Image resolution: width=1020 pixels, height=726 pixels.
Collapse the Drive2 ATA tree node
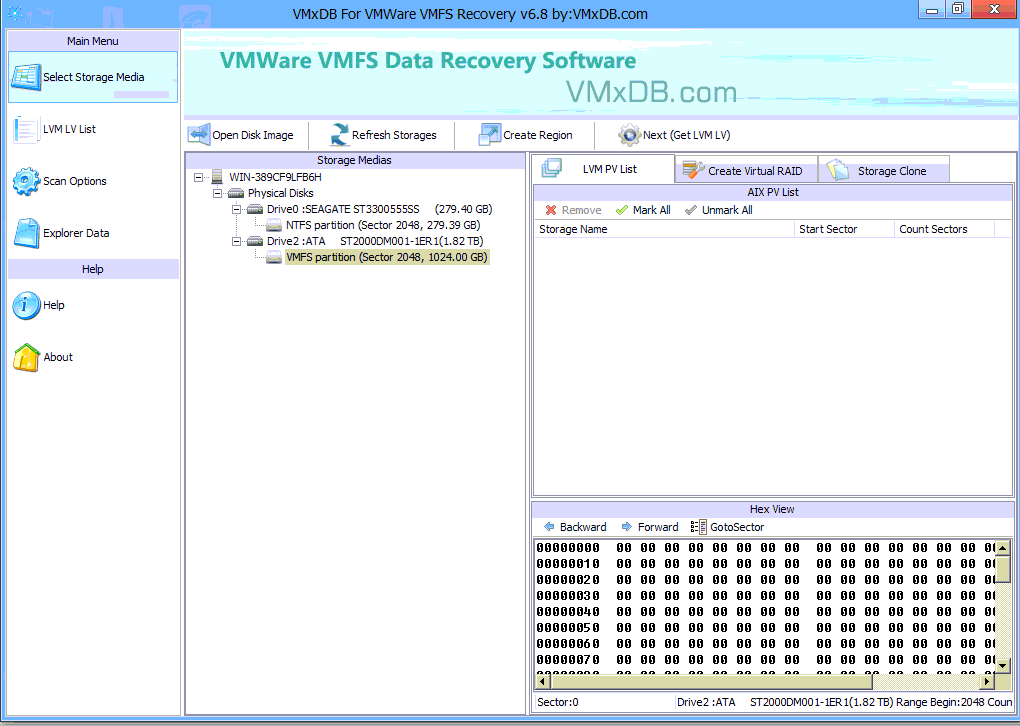[x=236, y=241]
